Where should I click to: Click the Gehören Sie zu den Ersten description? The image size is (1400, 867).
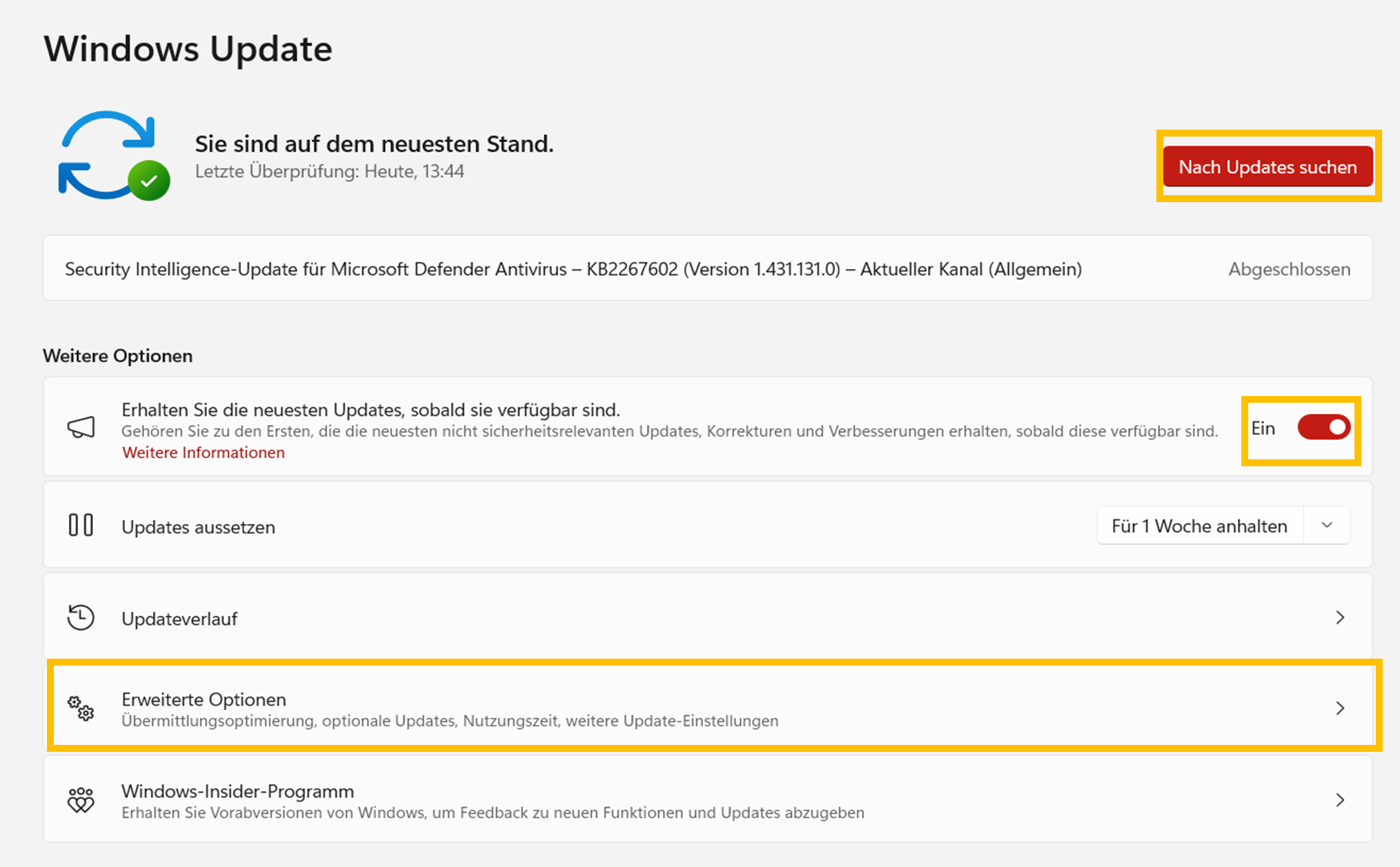tap(669, 431)
